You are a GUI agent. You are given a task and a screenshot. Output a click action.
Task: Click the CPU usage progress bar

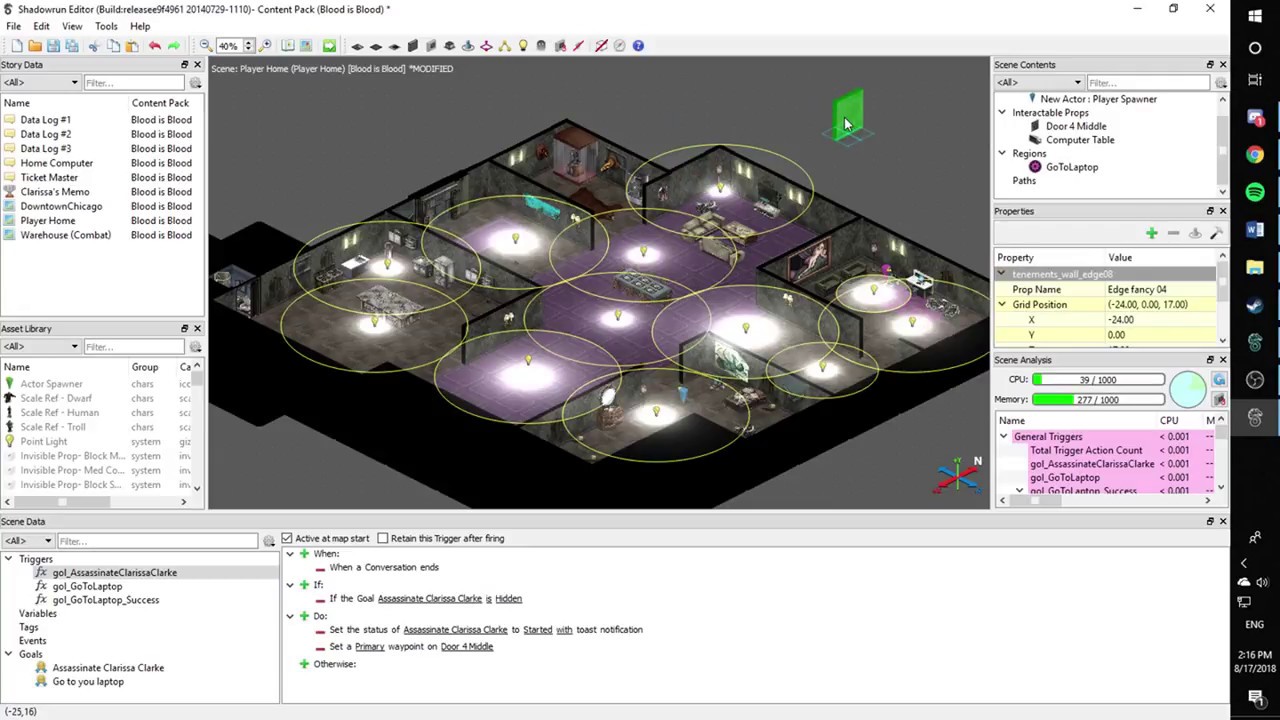pos(1098,380)
